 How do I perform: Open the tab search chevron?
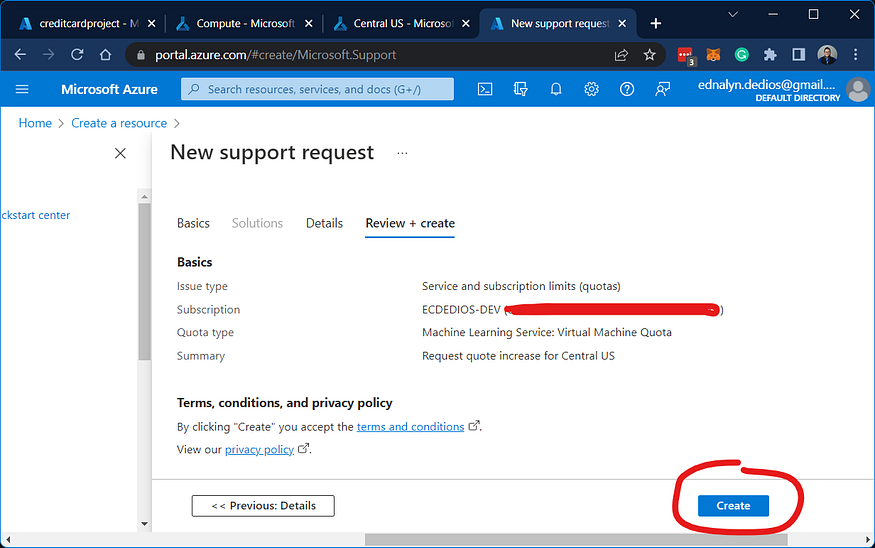tap(733, 15)
